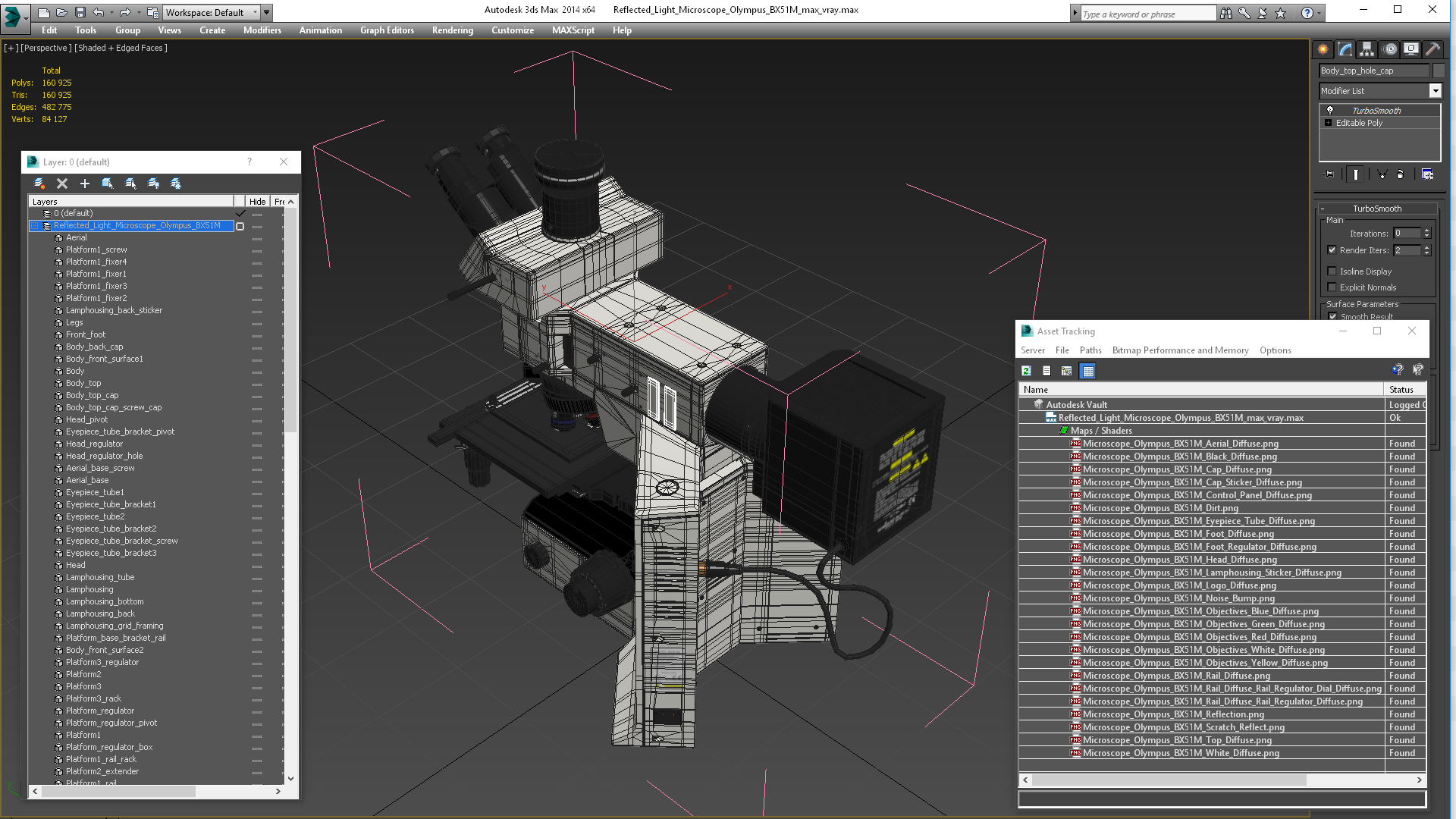
Task: Click the Shaded + Edged Faces viewport label
Action: tap(121, 48)
